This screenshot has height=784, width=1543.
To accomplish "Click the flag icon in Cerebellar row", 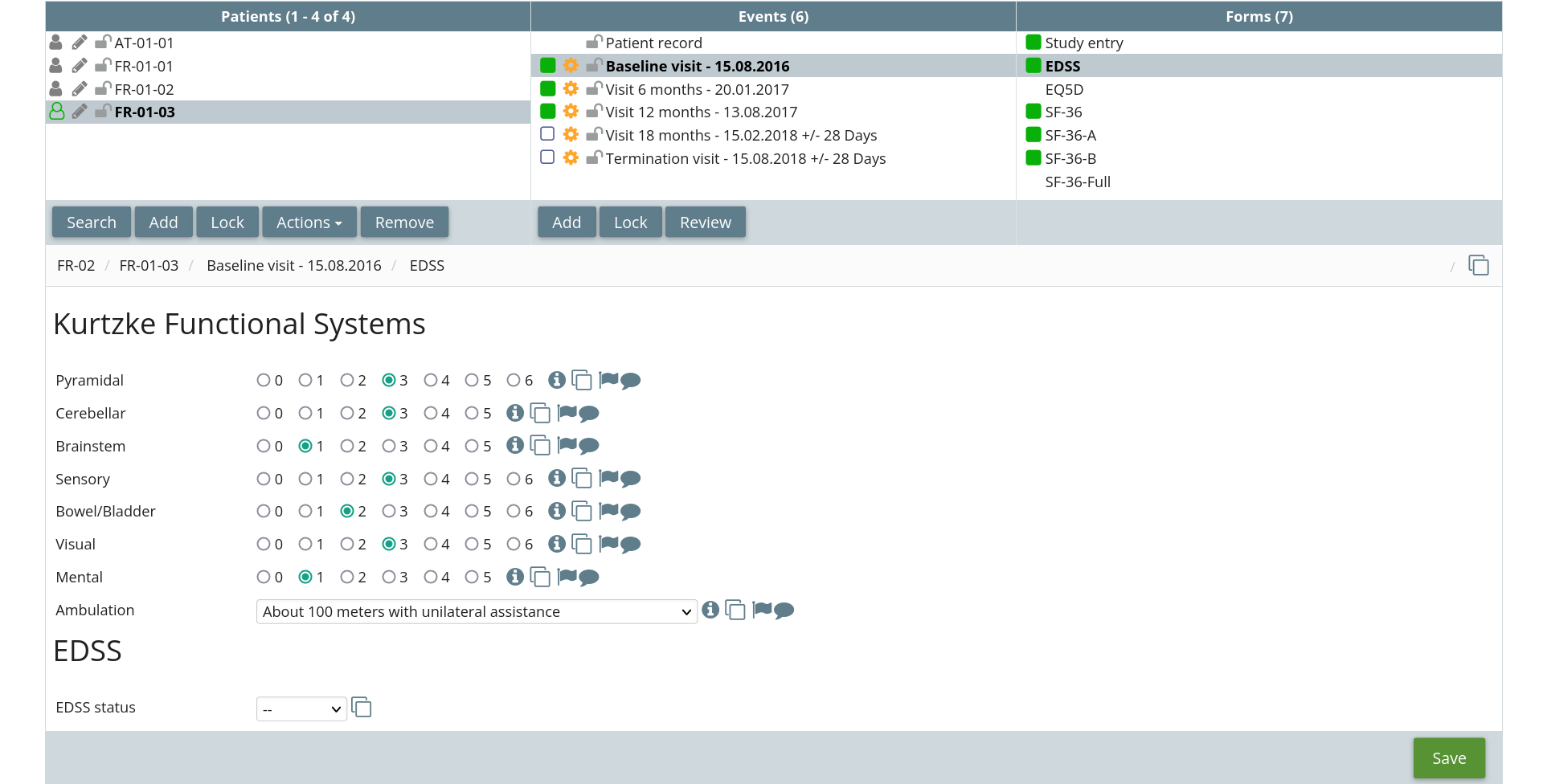I will 567,413.
